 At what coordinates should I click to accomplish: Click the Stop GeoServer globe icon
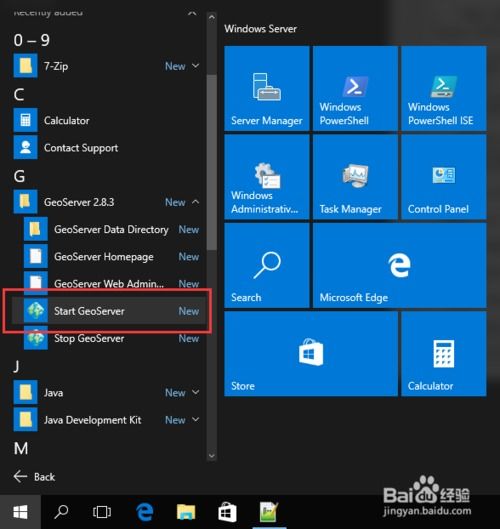36,338
